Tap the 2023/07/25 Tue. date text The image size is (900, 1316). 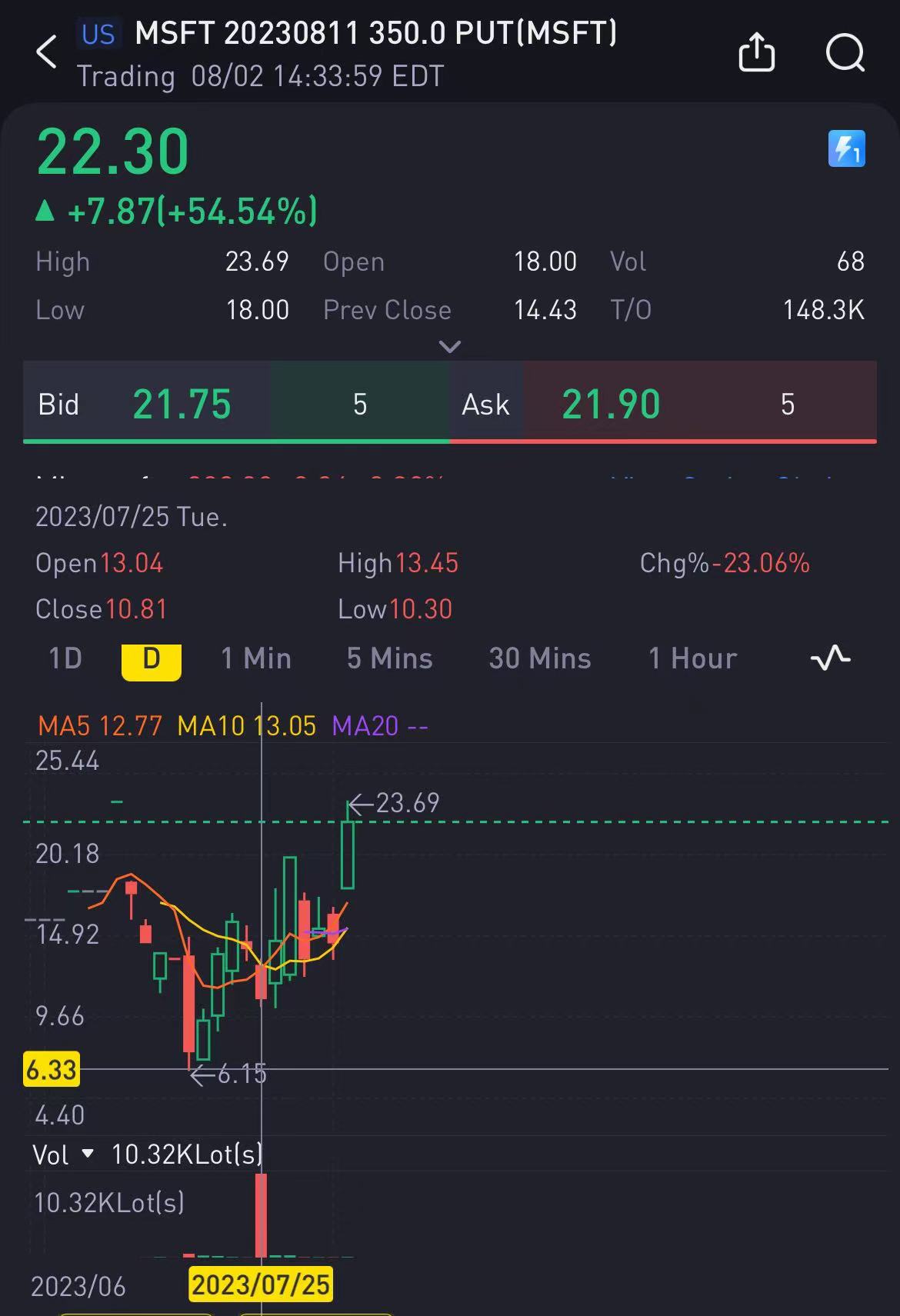[132, 517]
